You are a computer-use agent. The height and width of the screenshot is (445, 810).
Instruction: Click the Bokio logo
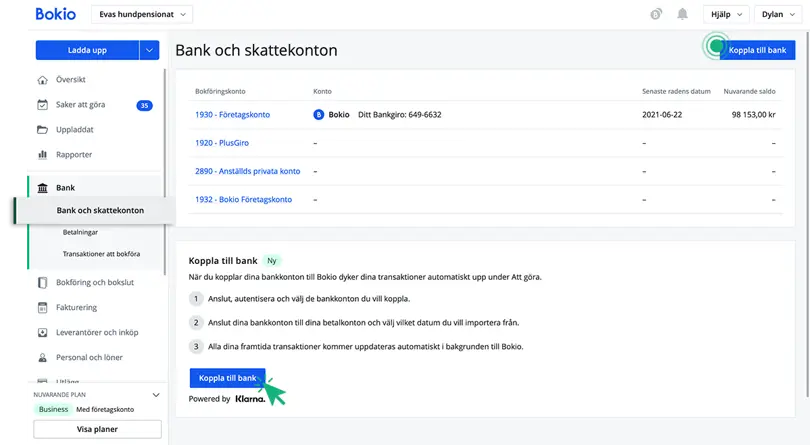tap(55, 14)
